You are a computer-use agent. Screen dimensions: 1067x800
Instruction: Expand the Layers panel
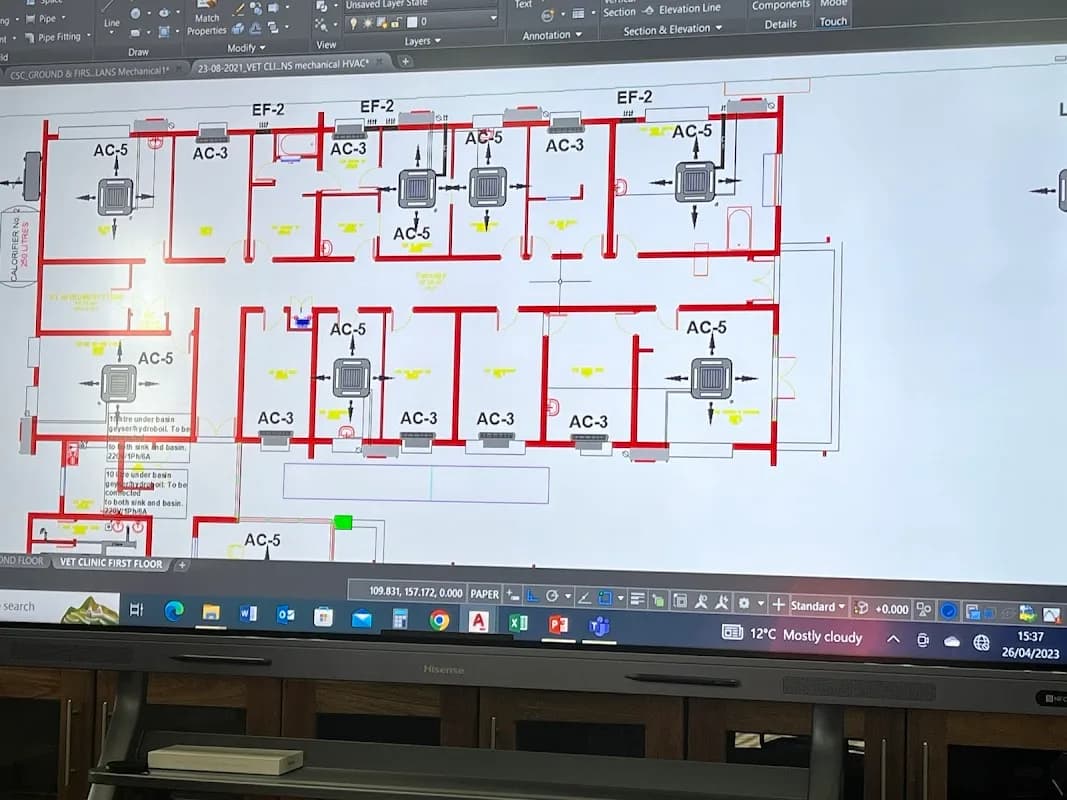point(423,41)
